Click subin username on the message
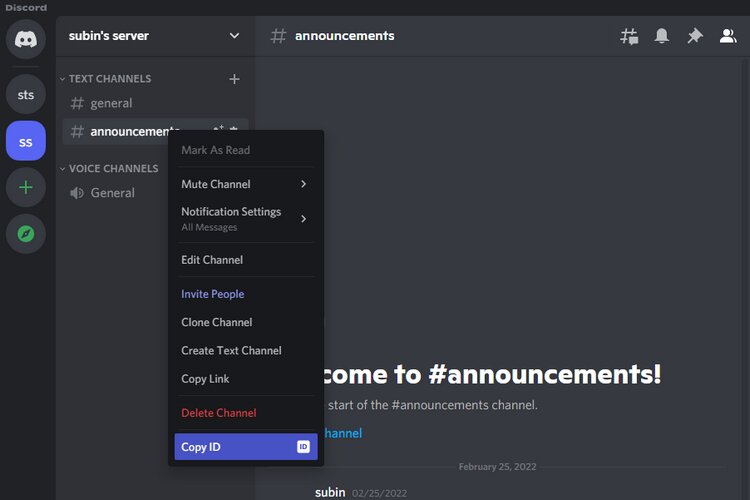The height and width of the screenshot is (500, 750). pos(330,492)
